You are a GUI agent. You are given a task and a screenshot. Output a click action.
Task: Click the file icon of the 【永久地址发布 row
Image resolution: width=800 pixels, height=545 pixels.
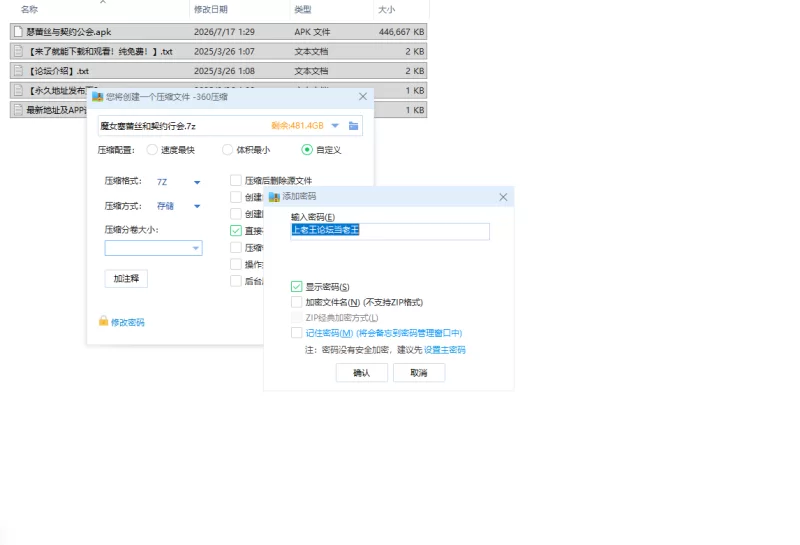tap(18, 90)
